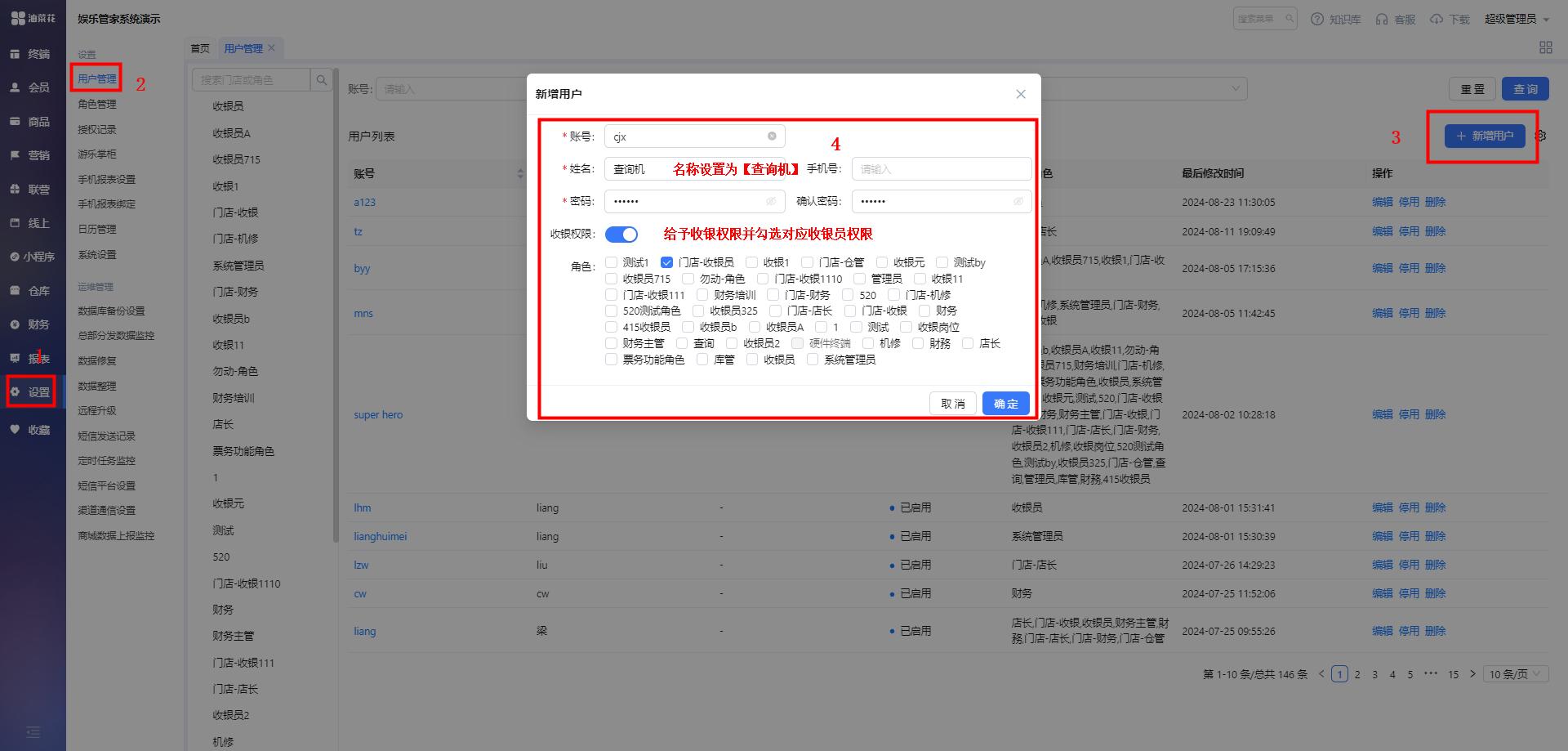The image size is (1568, 751).
Task: Open 系统设置 in settings menu
Action: coord(97,254)
